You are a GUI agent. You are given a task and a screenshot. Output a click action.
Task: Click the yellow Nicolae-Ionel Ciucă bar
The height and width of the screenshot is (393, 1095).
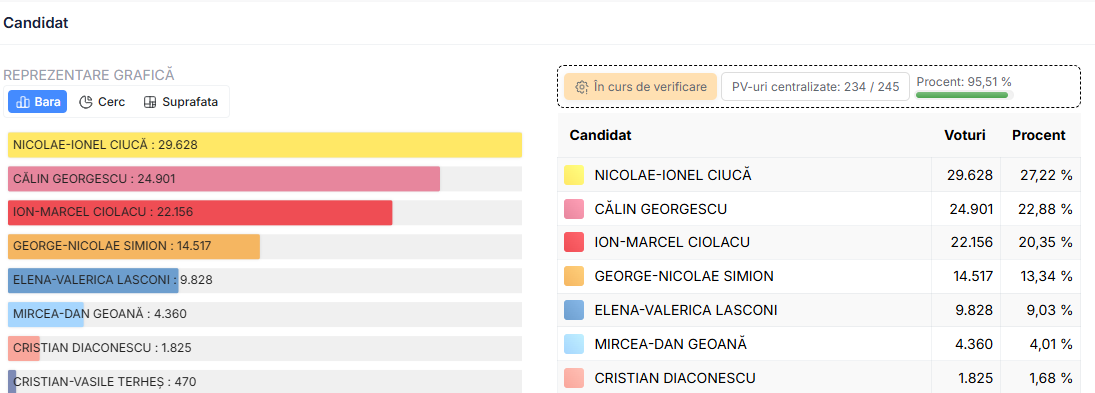tap(265, 144)
